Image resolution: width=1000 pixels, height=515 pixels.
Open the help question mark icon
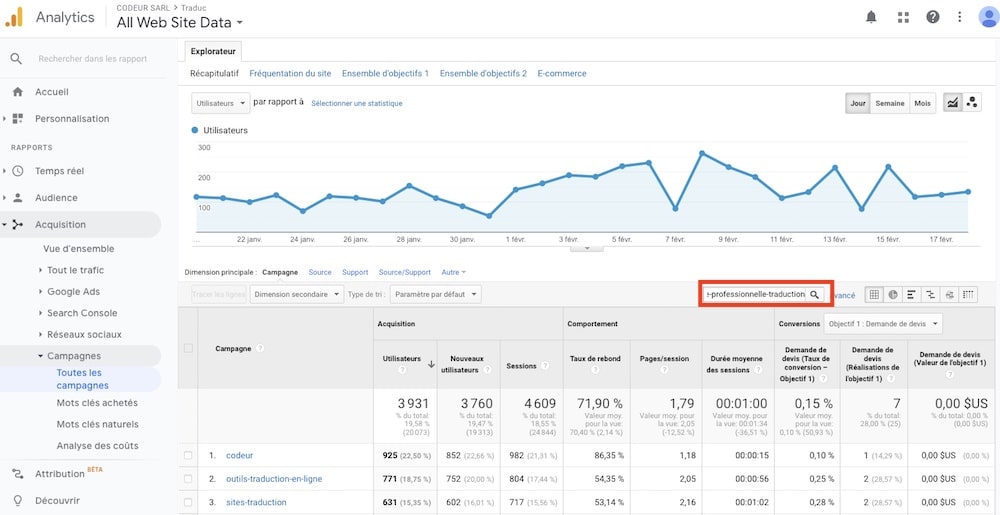tap(933, 17)
